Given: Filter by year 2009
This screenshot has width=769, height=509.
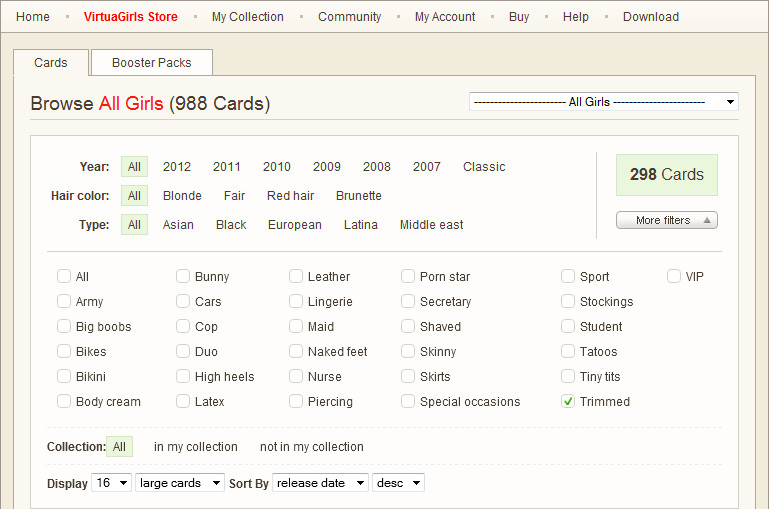Looking at the screenshot, I should point(327,167).
